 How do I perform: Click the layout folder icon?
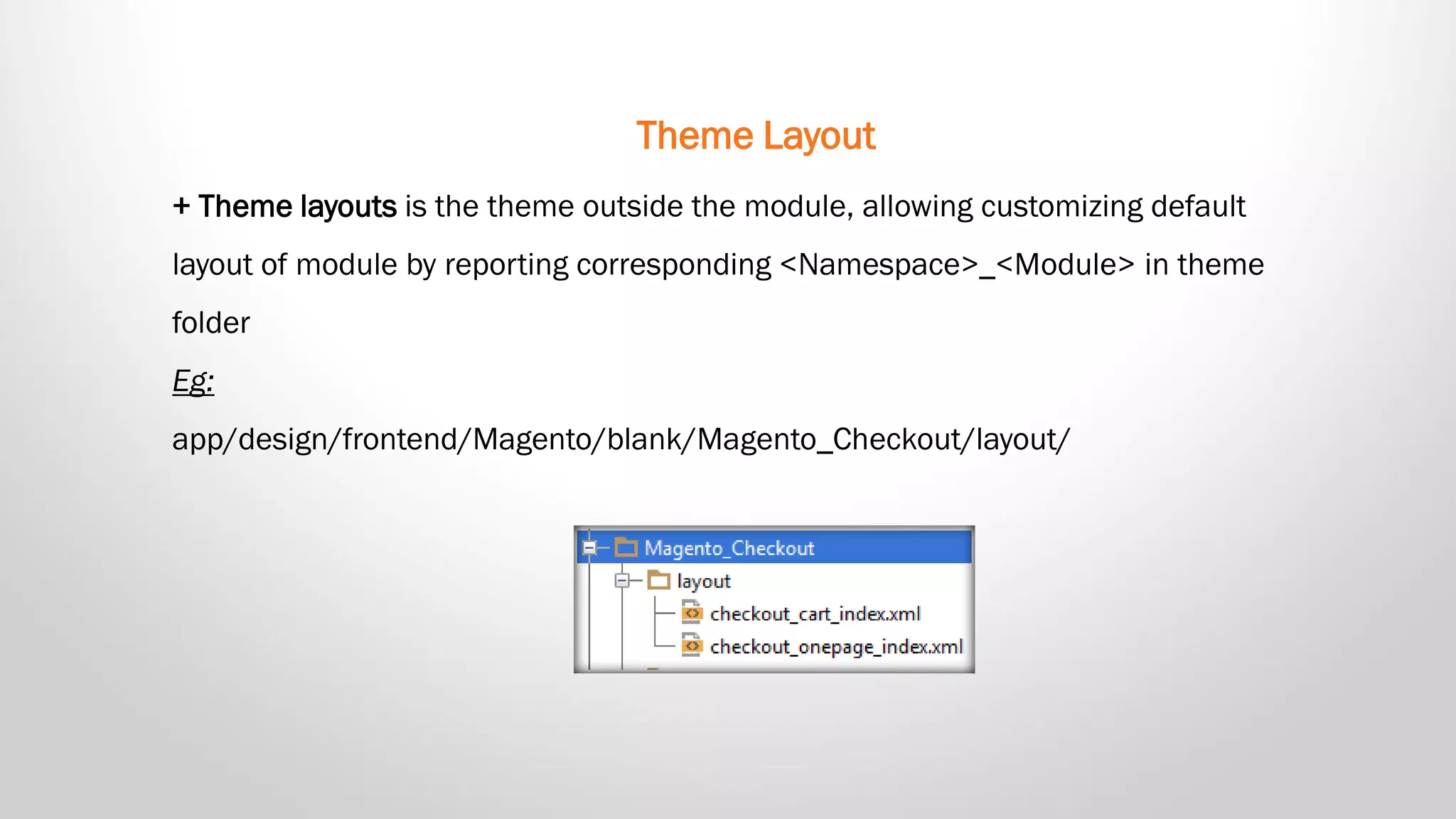coord(659,580)
